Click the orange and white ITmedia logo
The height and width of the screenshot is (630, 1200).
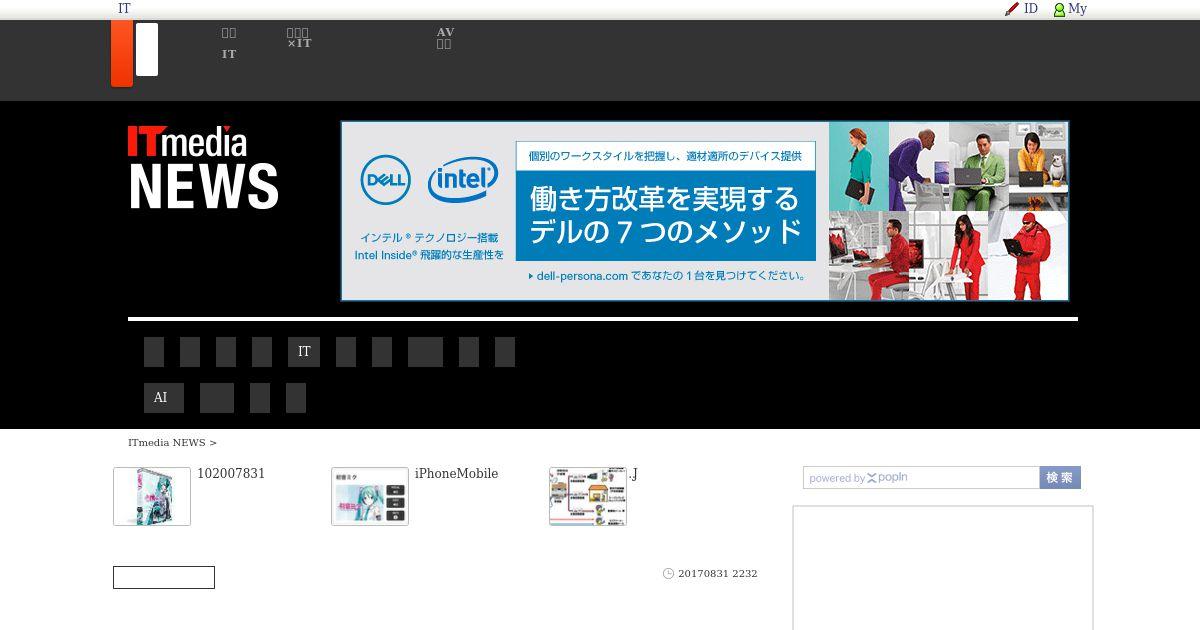(x=135, y=53)
